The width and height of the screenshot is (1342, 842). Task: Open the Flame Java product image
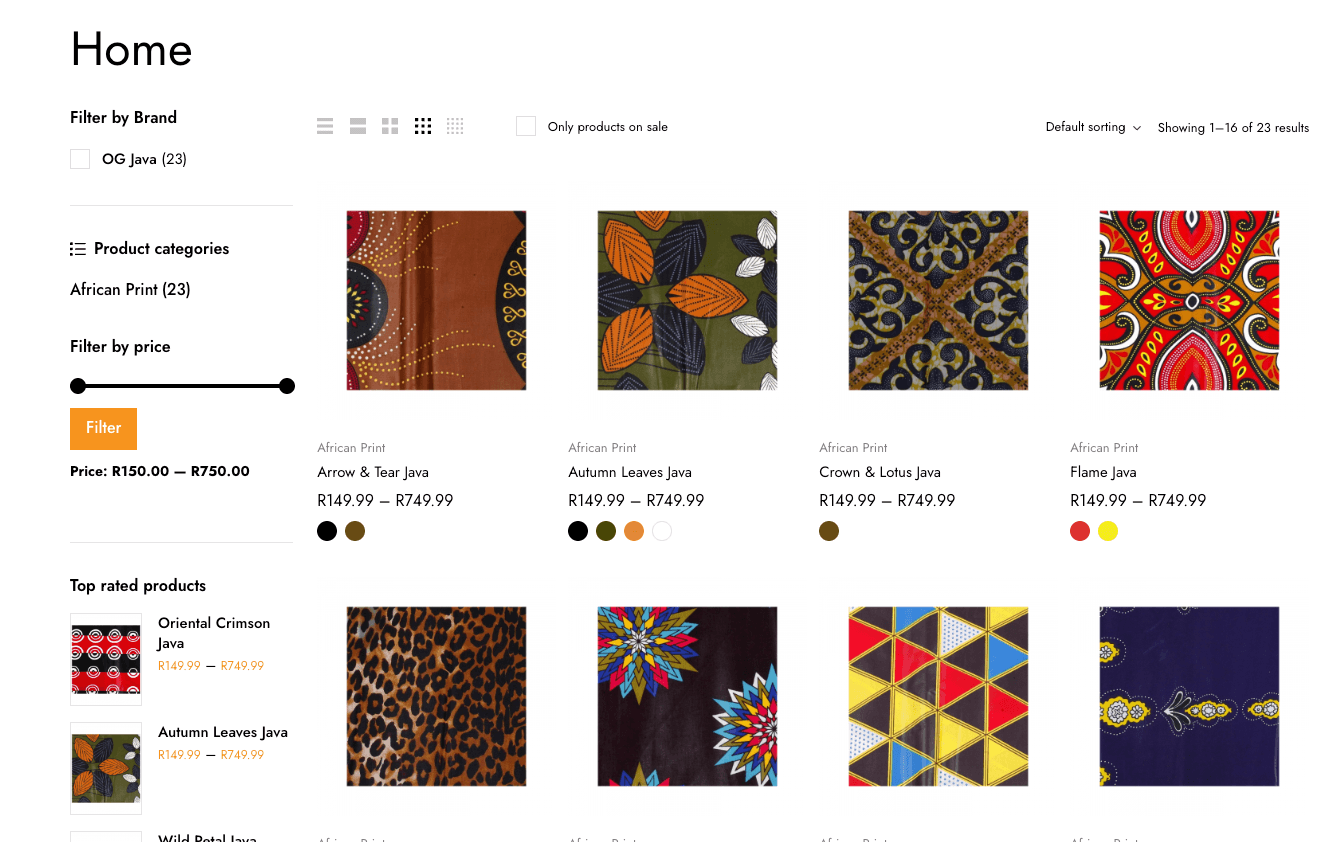coord(1189,300)
